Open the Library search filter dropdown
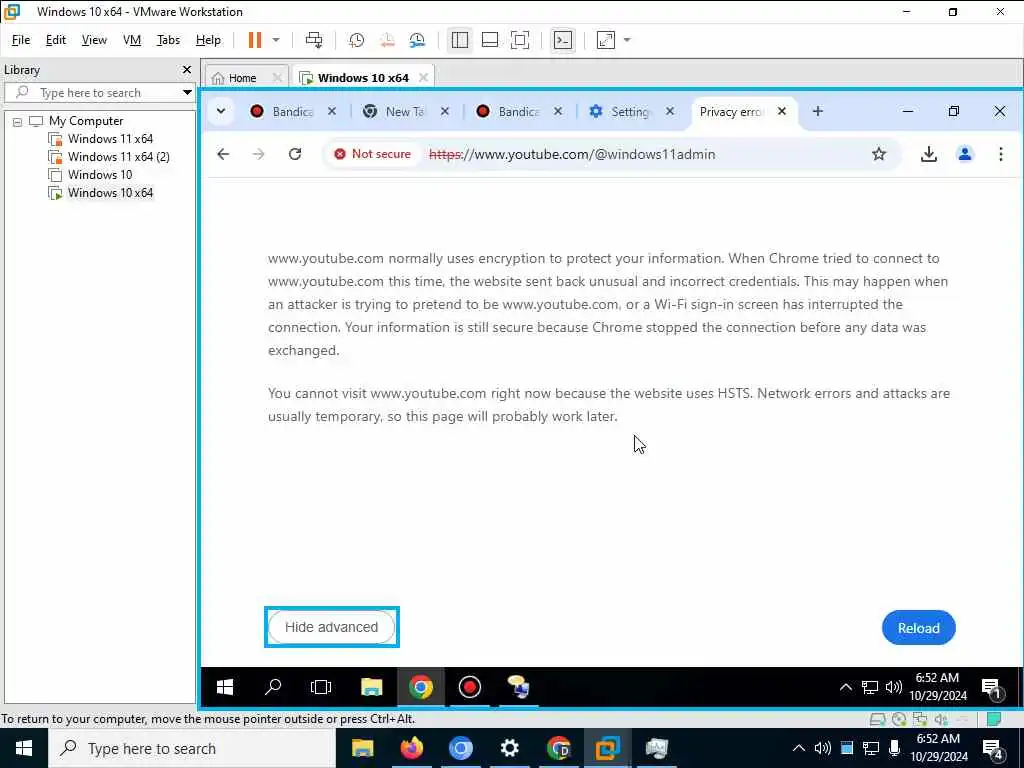This screenshot has height=768, width=1024. (x=187, y=93)
